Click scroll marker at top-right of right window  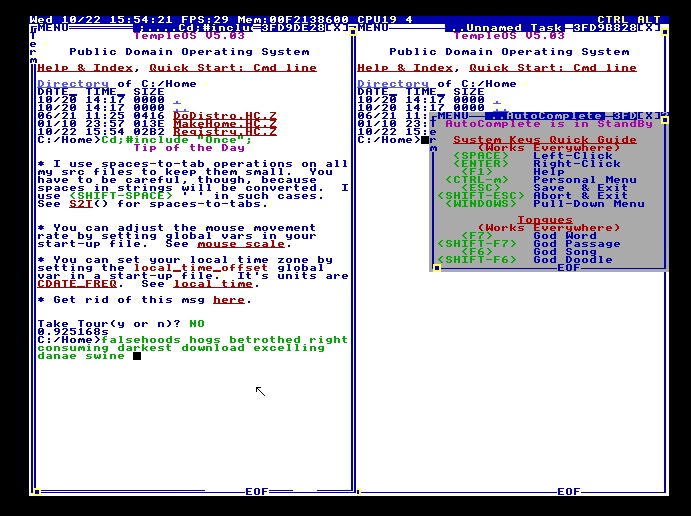point(665,32)
